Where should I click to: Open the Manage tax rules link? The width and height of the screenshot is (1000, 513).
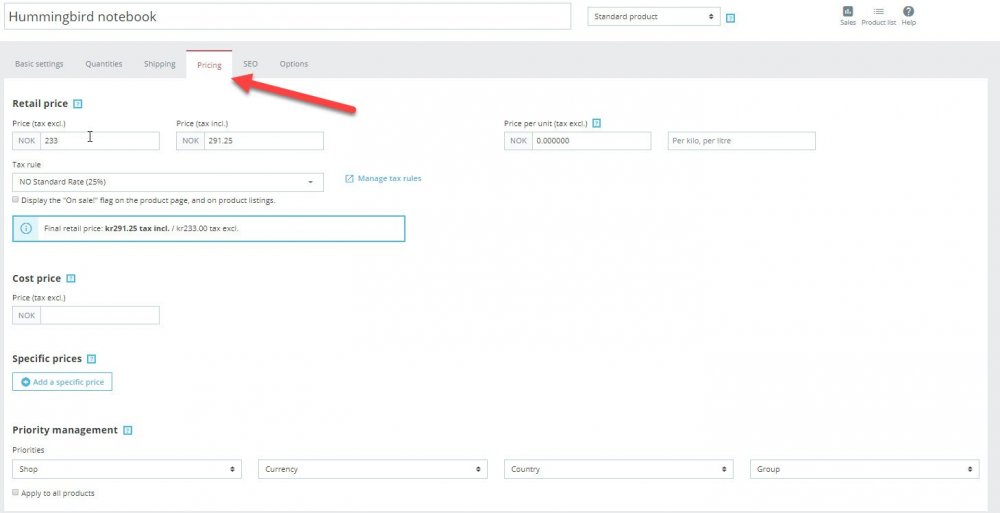click(x=383, y=179)
